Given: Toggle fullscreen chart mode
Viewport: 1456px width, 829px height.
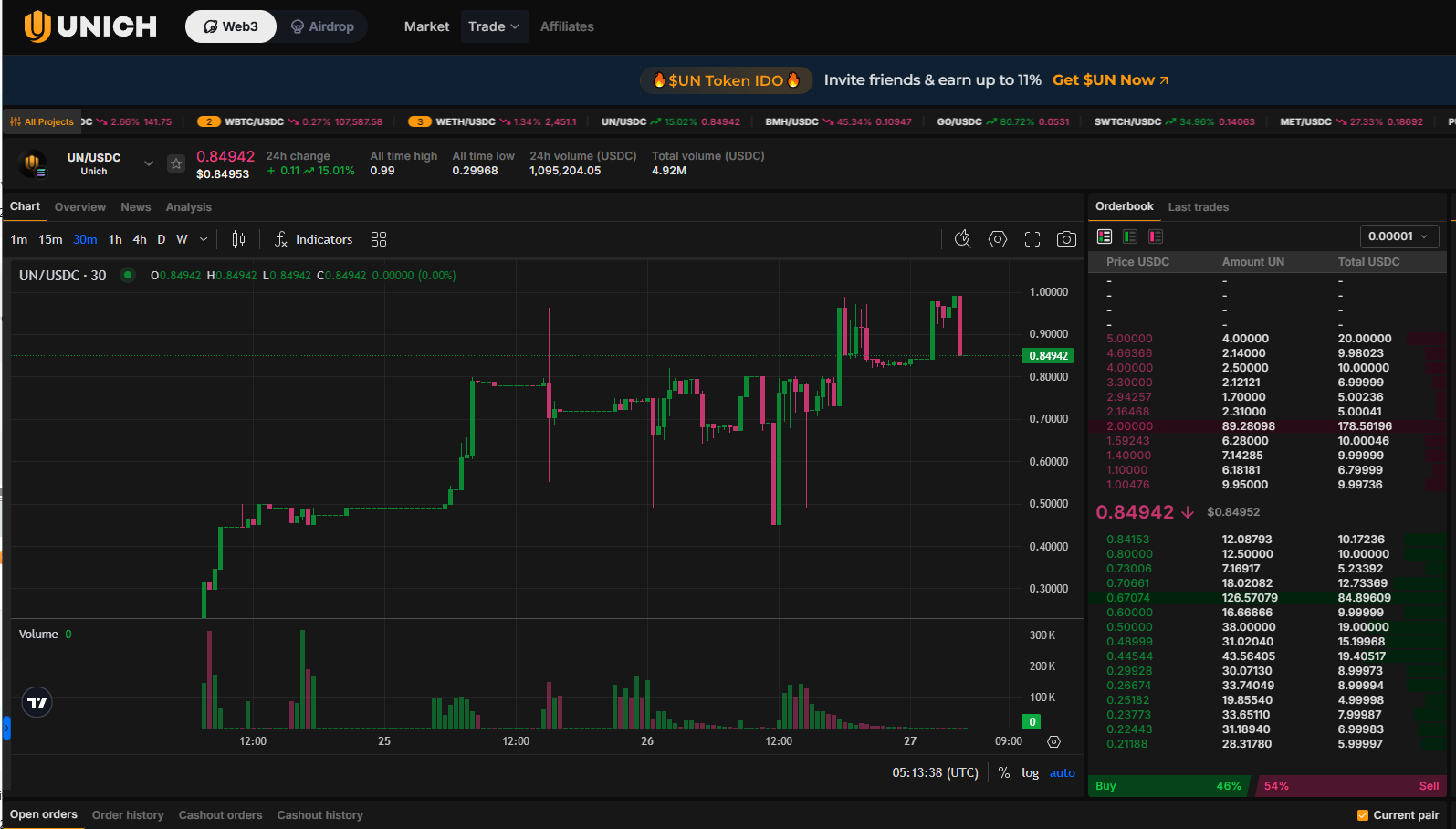Looking at the screenshot, I should point(1032,238).
